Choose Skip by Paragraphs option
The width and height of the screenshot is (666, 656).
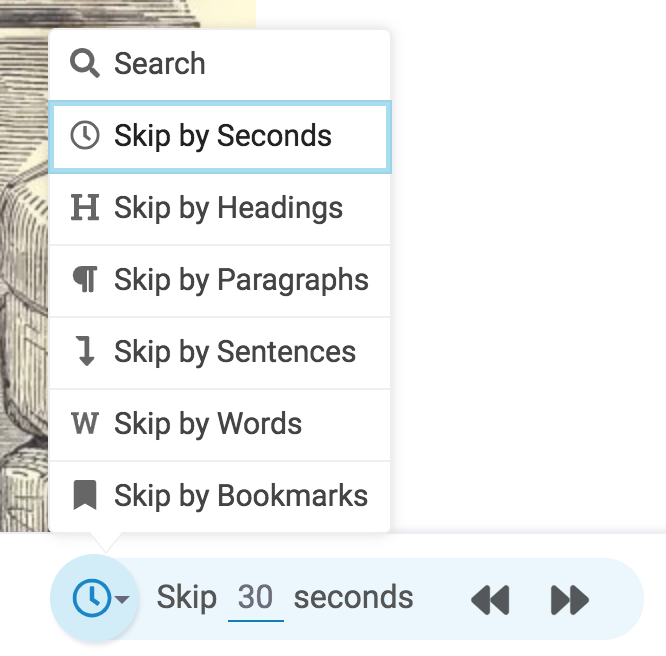220,281
